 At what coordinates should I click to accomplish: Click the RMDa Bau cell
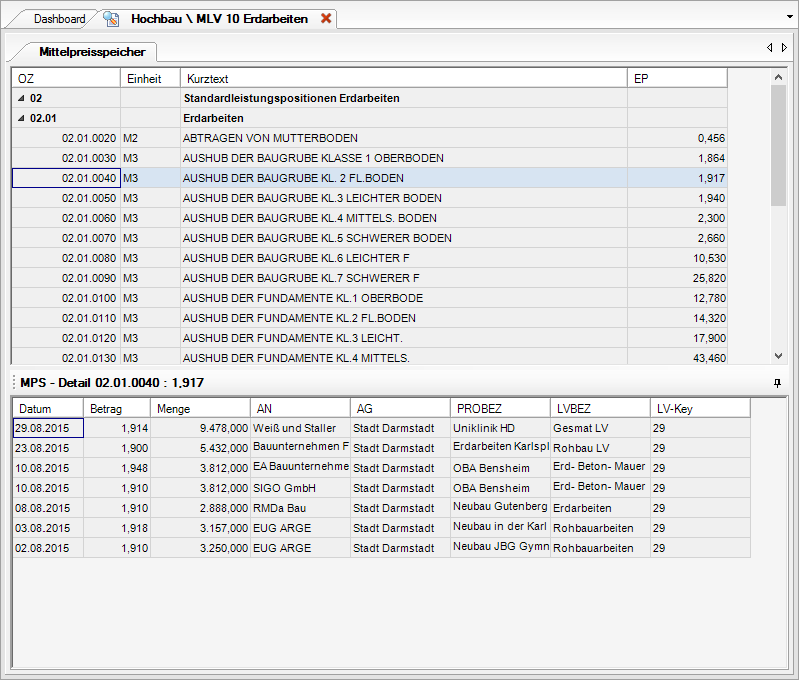[x=300, y=508]
